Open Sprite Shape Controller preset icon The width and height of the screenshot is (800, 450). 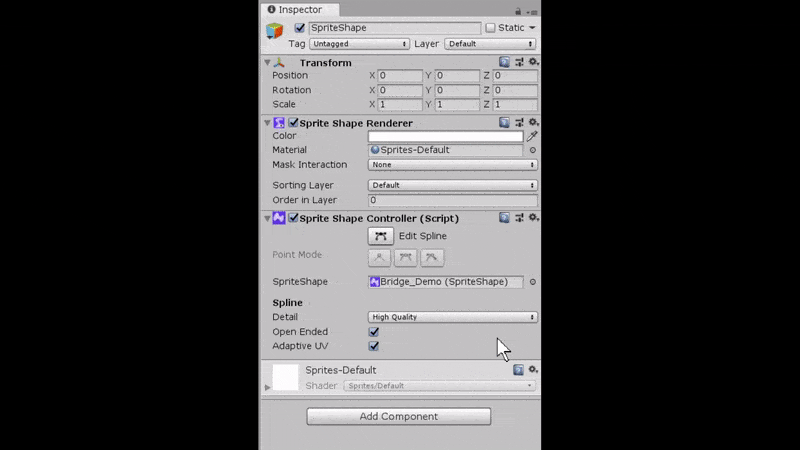coord(519,218)
